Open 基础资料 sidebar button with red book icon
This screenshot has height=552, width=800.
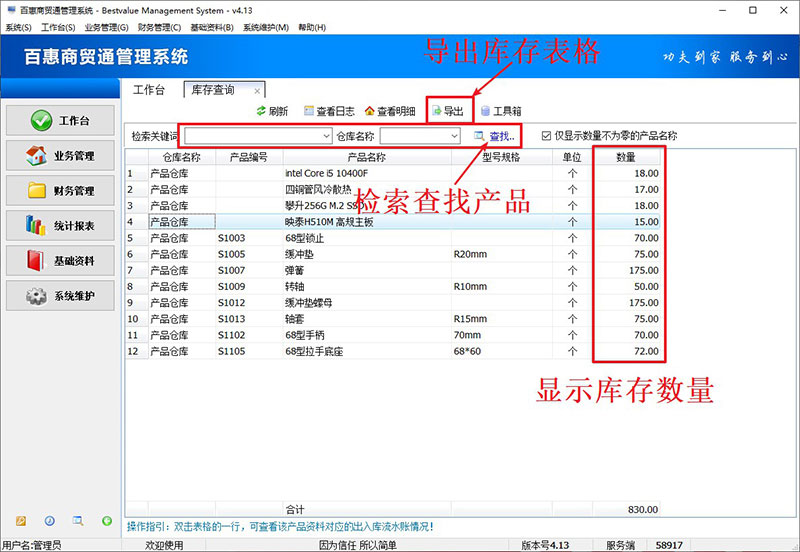coord(60,261)
